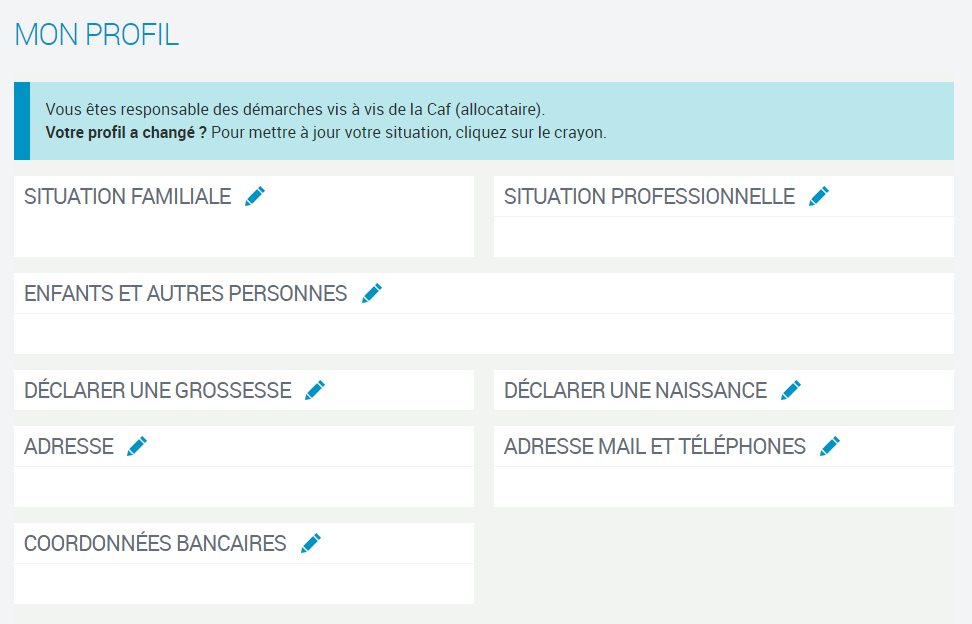
Task: Open the Enfants et autres personnes heading
Action: coord(185,294)
